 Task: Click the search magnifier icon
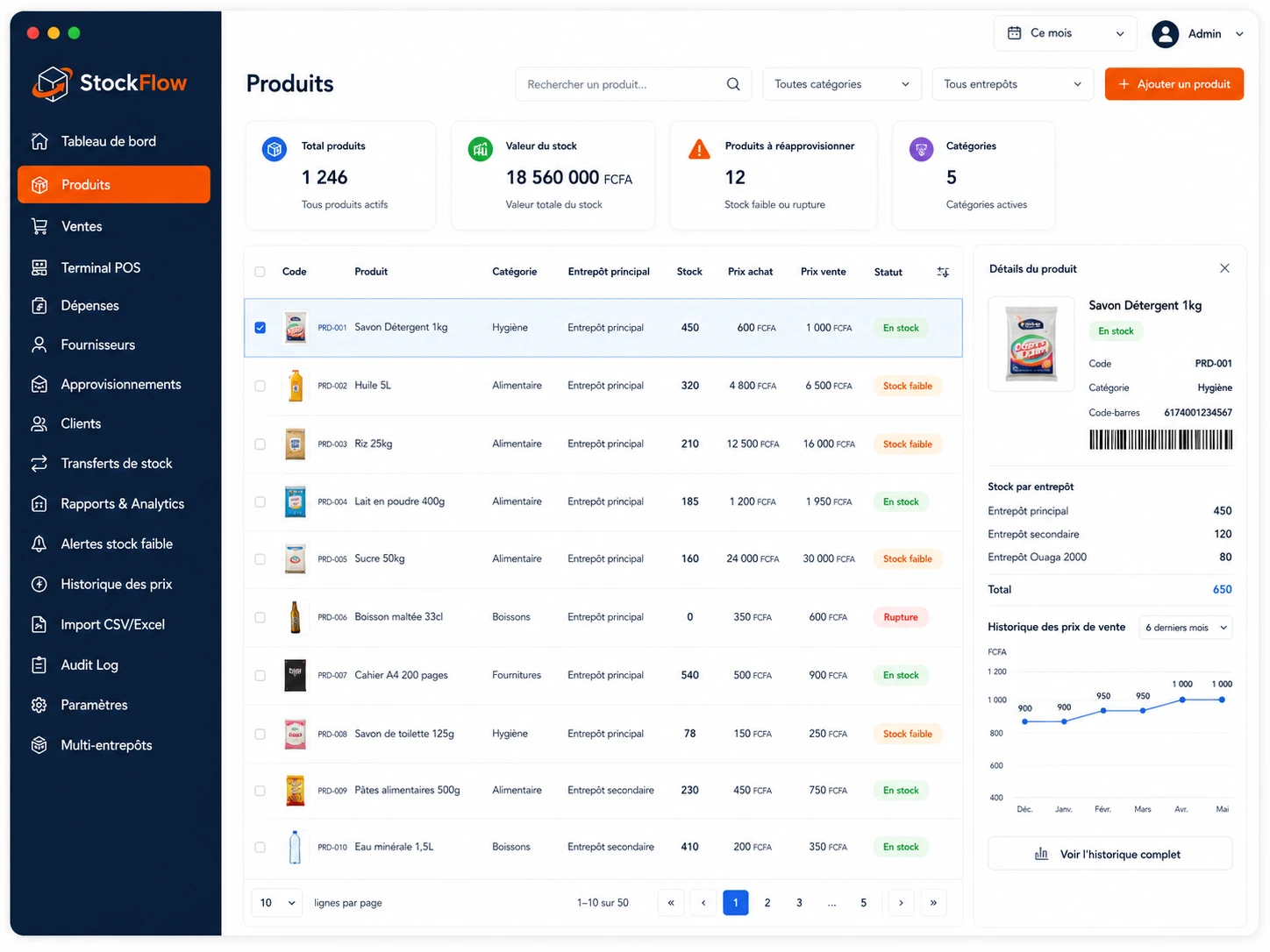(x=733, y=84)
